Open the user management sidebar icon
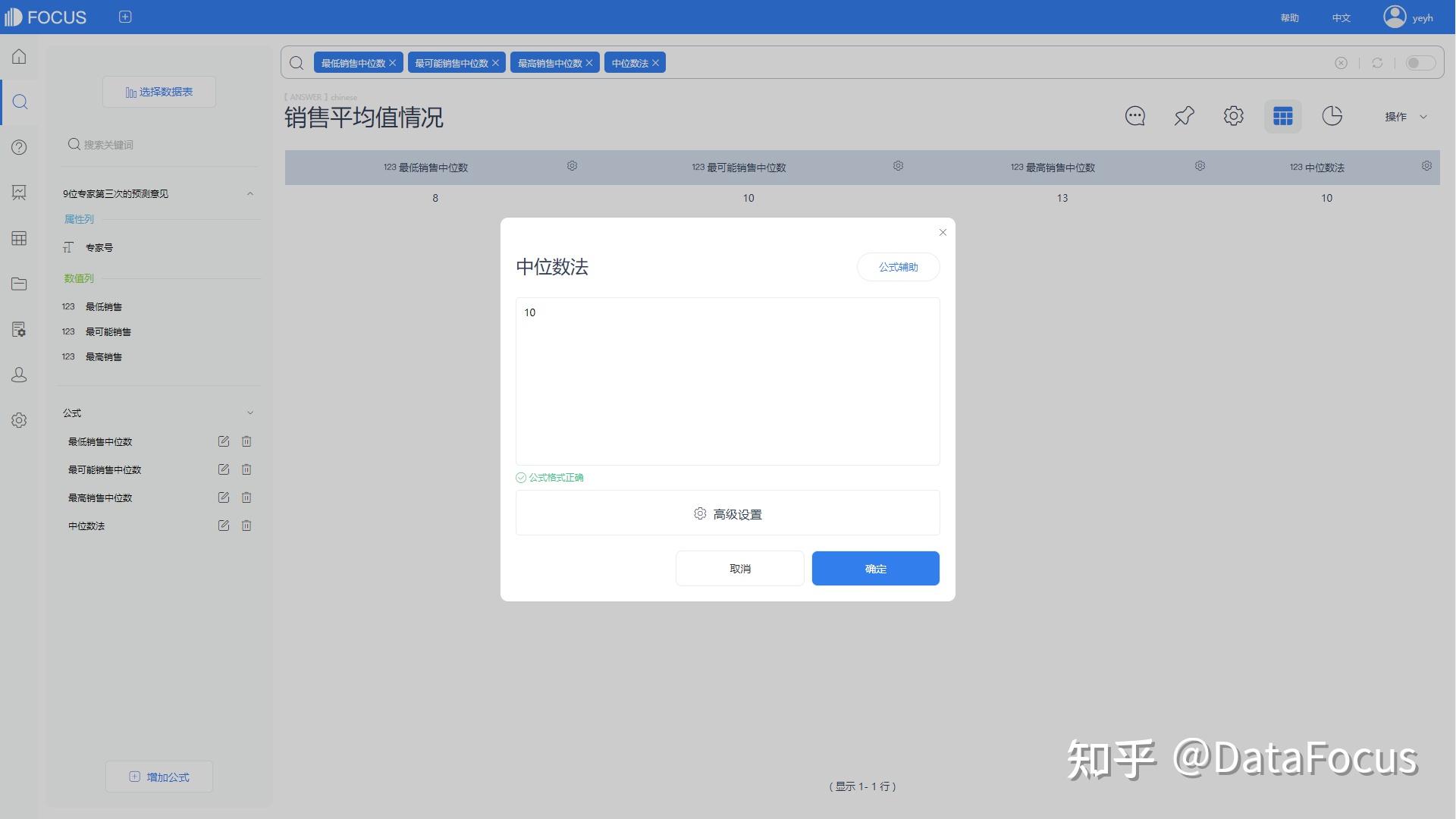This screenshot has height=819, width=1456. (19, 375)
